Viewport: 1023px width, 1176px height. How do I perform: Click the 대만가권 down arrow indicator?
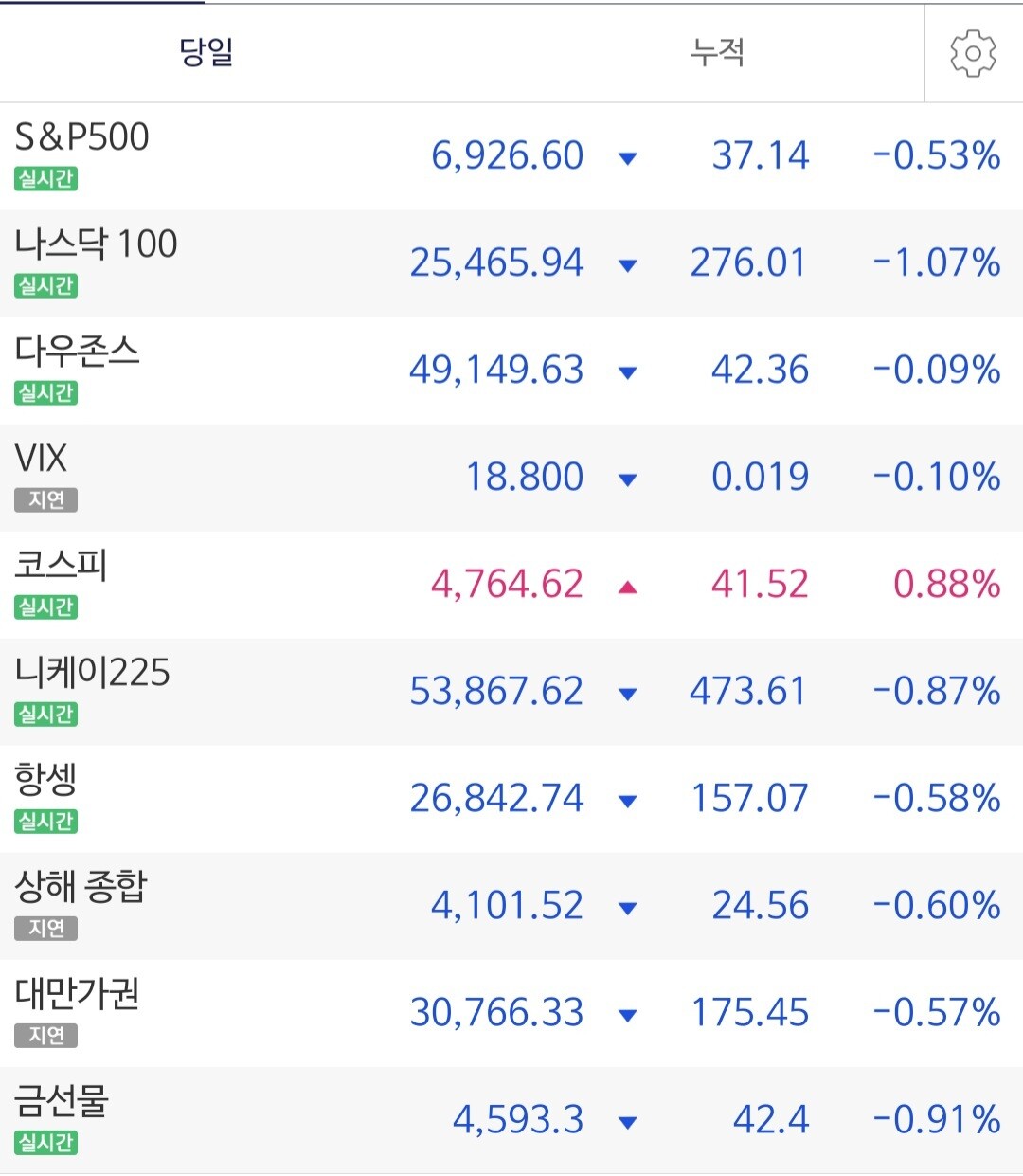click(x=627, y=1016)
